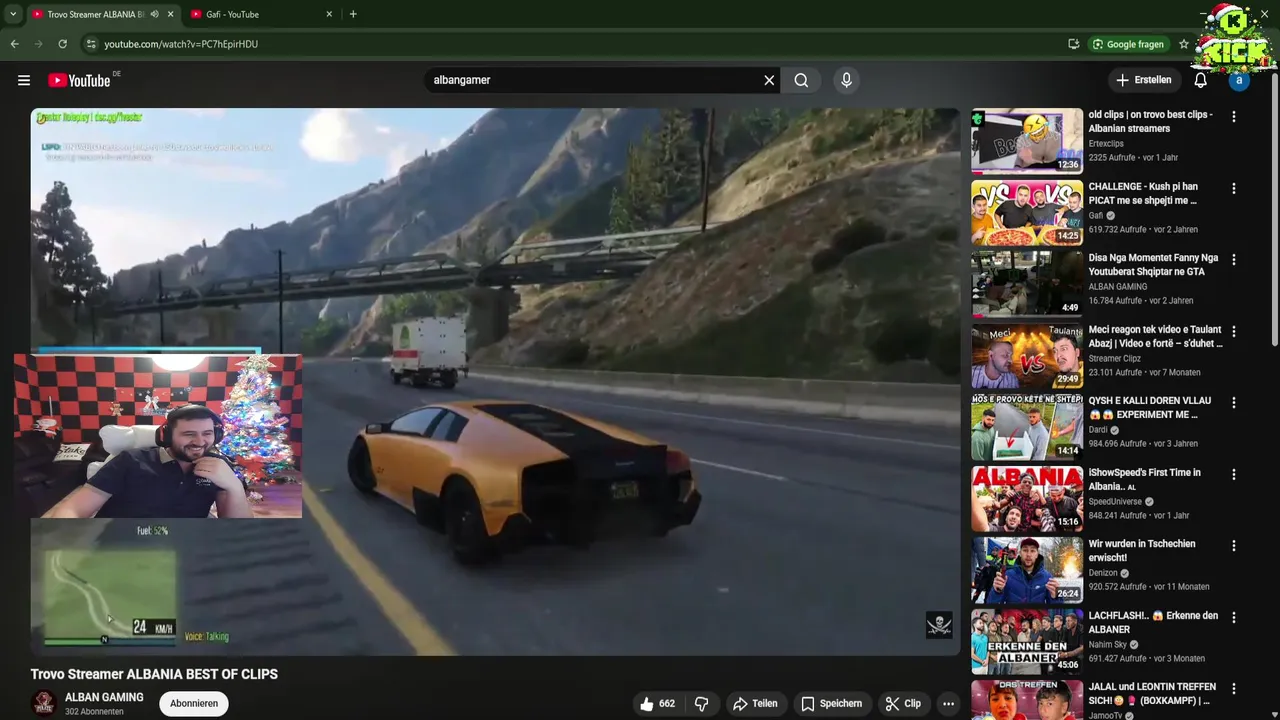Open QYSH E KALLI DOREN thumbnail

pos(1027,427)
